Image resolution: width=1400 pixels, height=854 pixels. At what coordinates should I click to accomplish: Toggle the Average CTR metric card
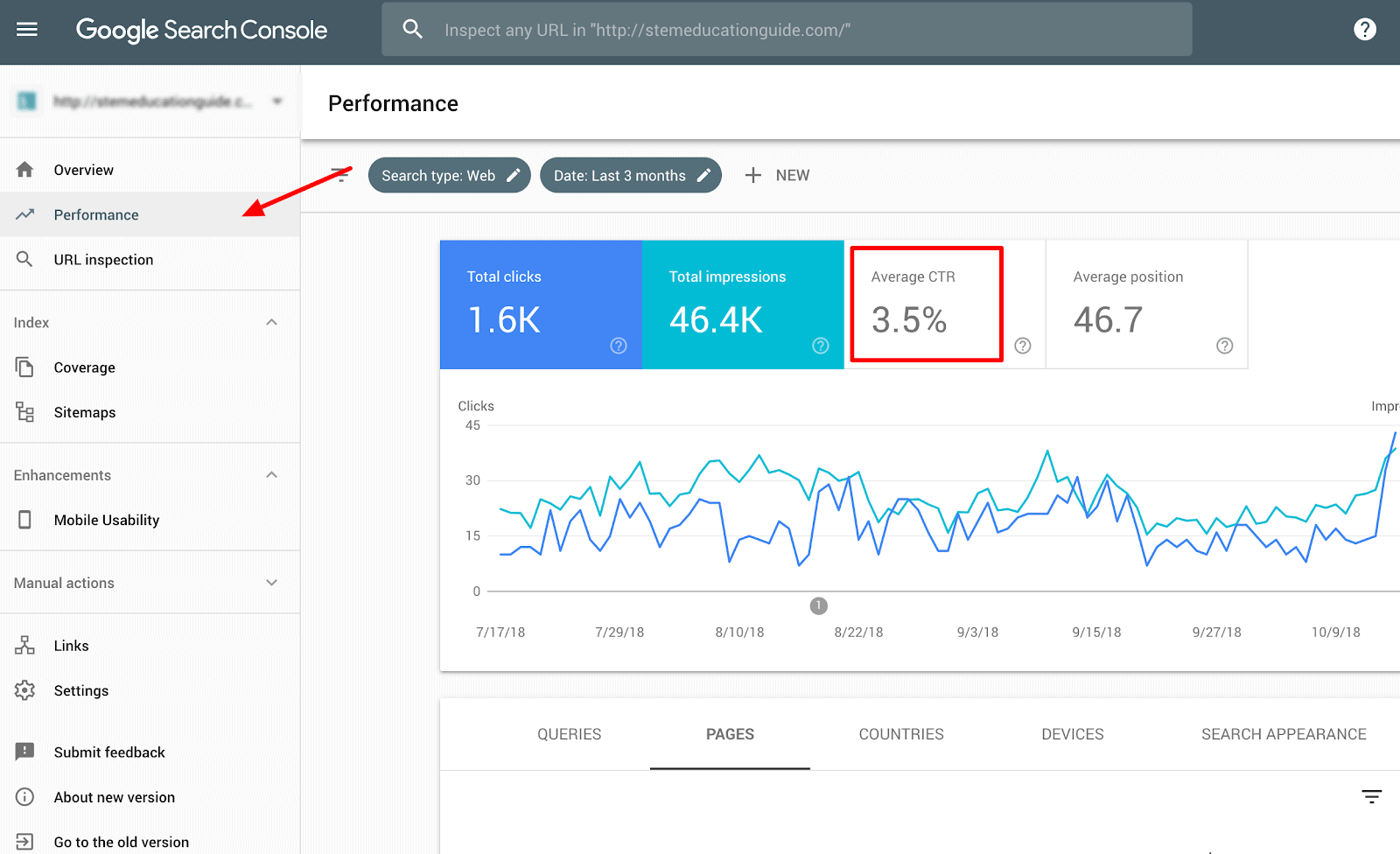coord(945,304)
